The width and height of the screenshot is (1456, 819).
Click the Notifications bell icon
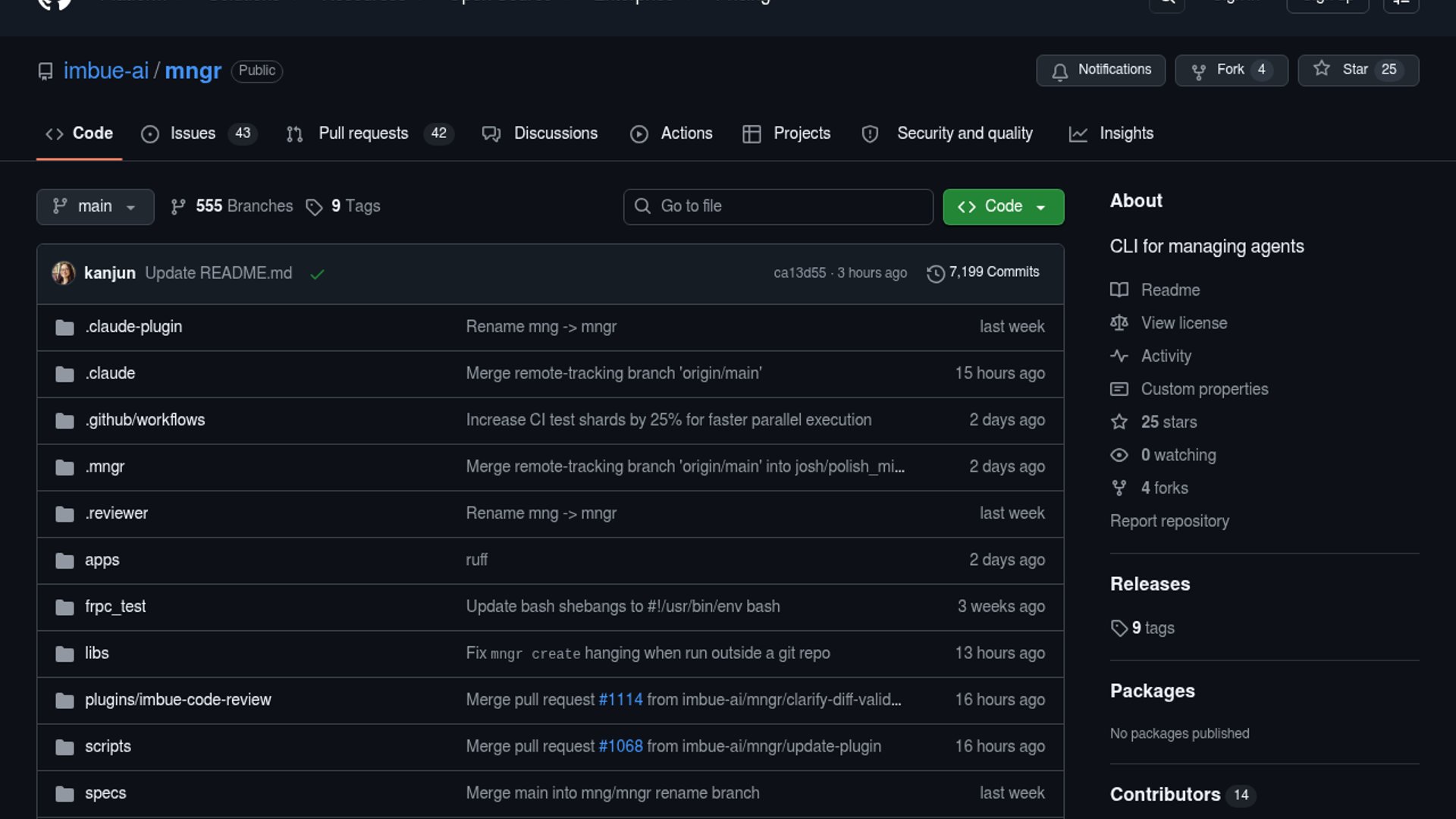tap(1059, 71)
